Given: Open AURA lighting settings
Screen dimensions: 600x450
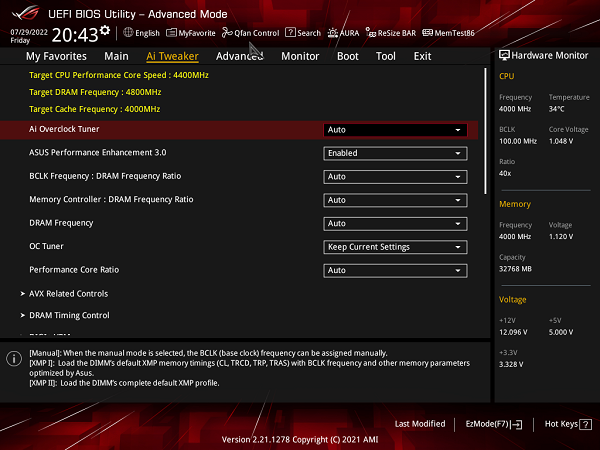Looking at the screenshot, I should tap(343, 33).
